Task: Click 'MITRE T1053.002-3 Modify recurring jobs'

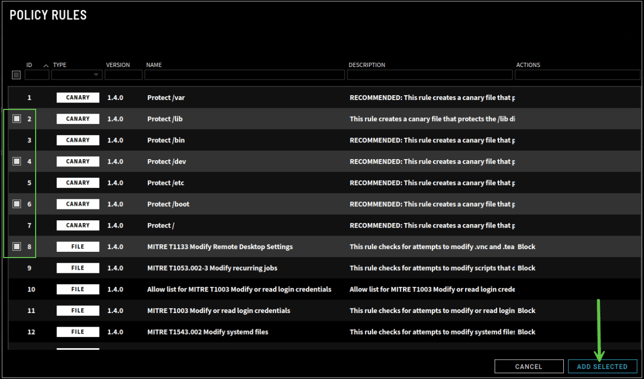Action: click(x=212, y=268)
